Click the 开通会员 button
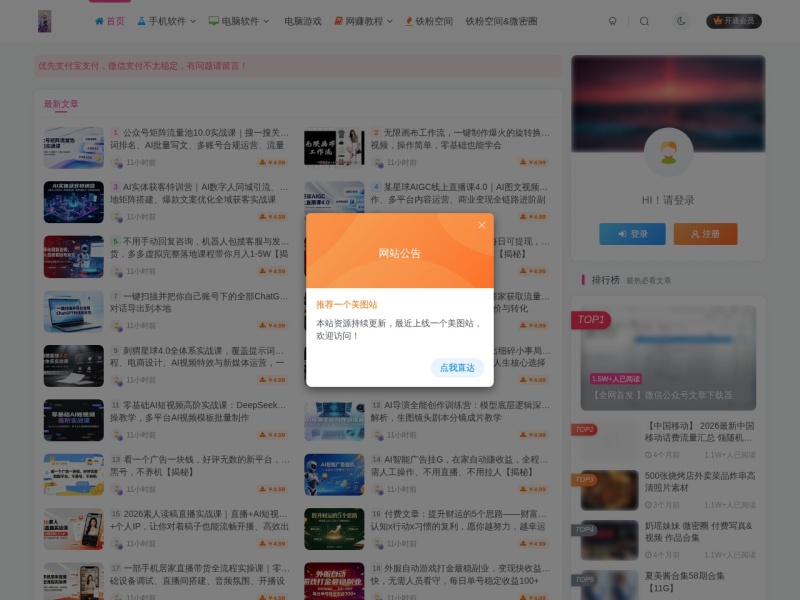The image size is (800, 600). [734, 21]
